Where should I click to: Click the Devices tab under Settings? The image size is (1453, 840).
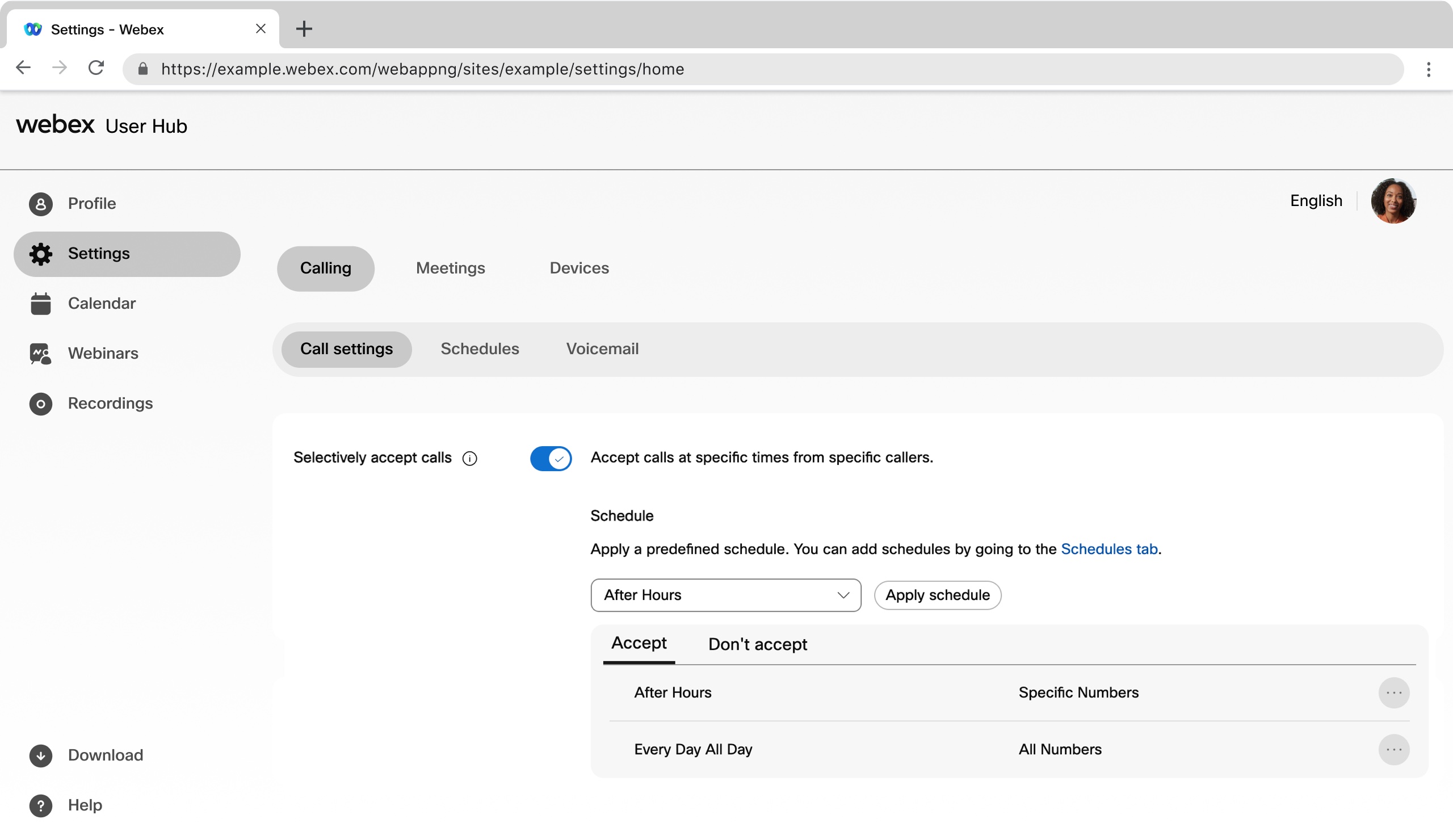[579, 267]
